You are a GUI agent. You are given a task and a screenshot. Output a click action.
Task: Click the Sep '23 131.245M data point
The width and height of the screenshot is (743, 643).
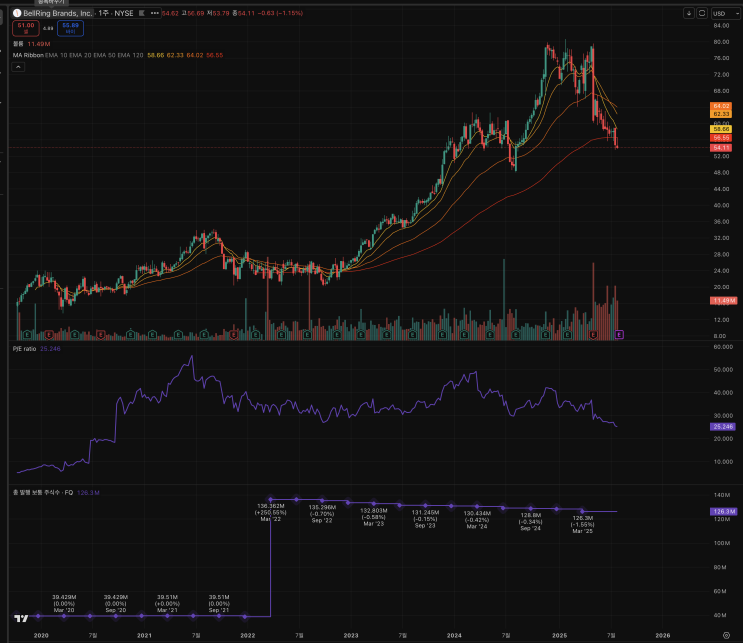(x=425, y=506)
